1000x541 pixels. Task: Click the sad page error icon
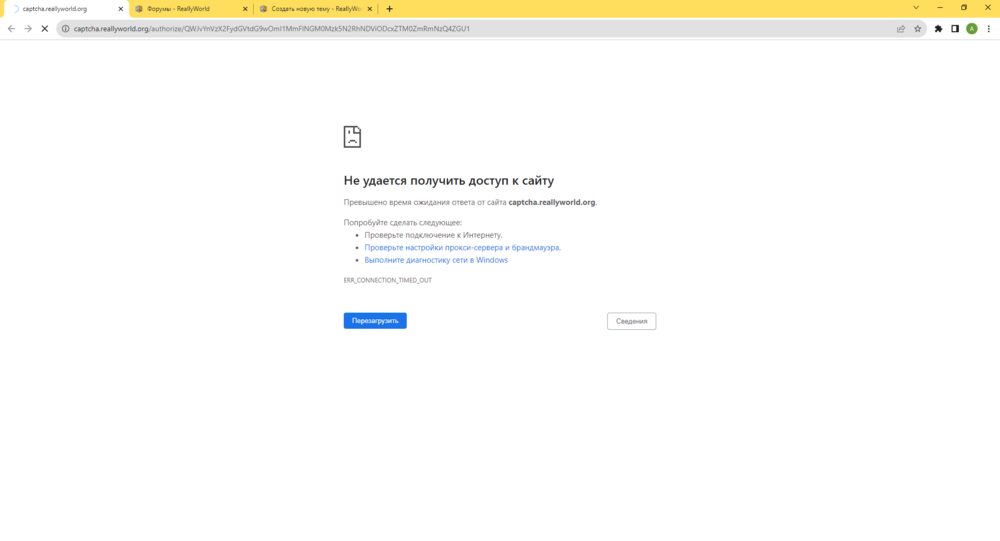[352, 137]
